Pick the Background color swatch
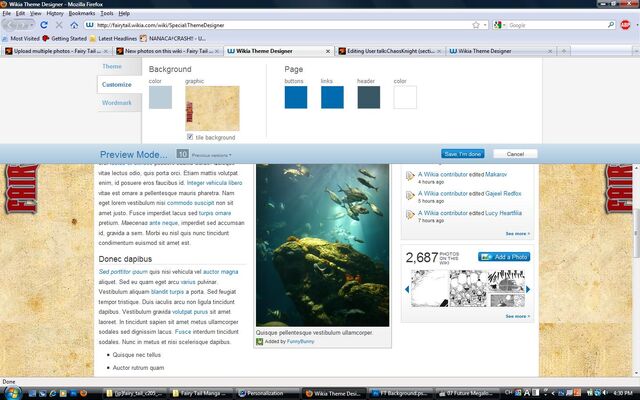This screenshot has width=640, height=400. coord(160,97)
